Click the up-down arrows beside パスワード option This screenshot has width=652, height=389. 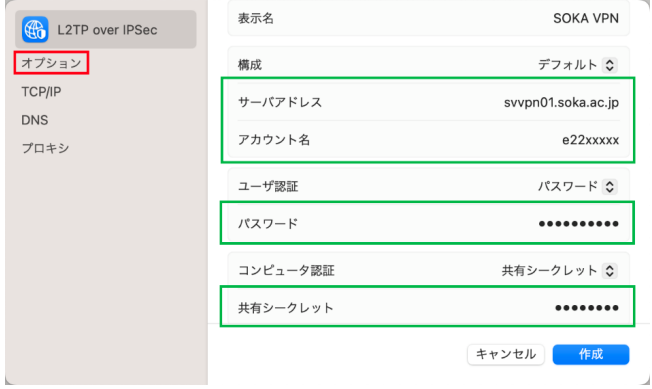pos(610,186)
